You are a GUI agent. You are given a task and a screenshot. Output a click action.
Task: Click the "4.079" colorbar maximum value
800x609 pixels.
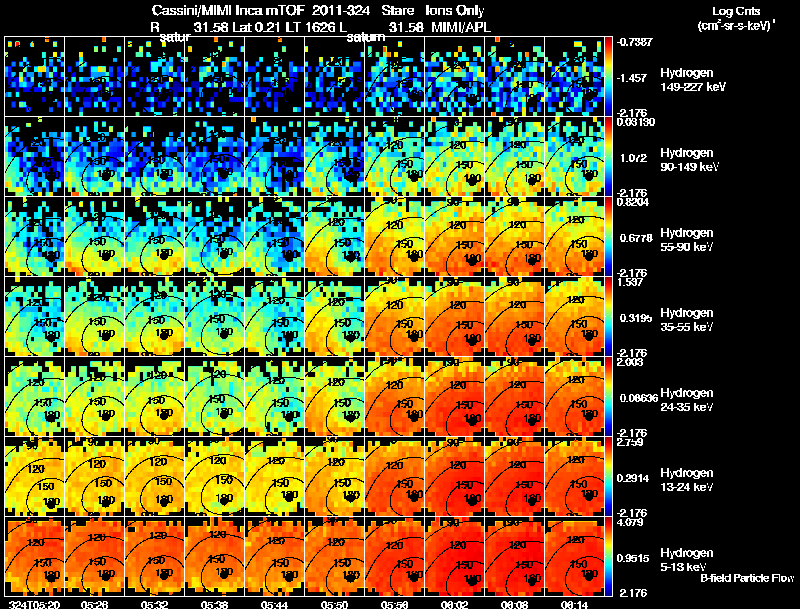coord(630,522)
